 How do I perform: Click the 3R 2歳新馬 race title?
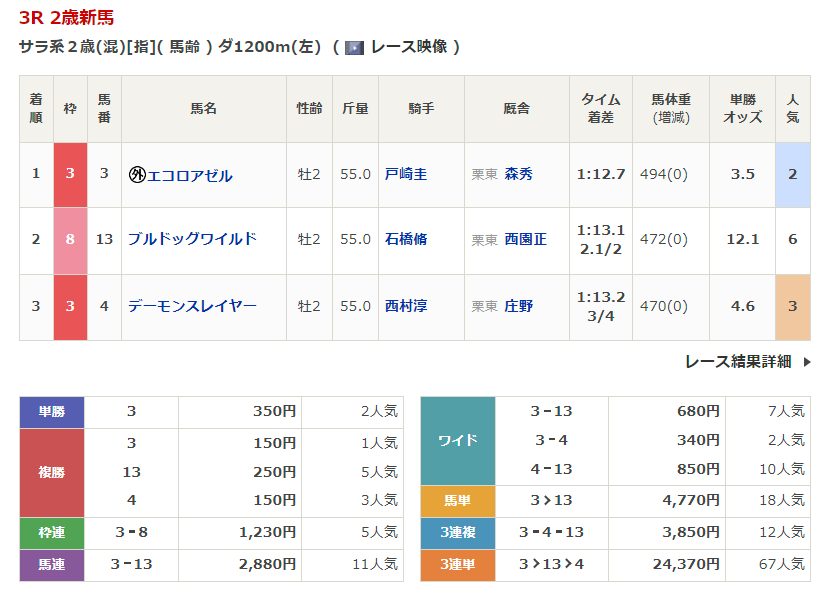pos(66,17)
